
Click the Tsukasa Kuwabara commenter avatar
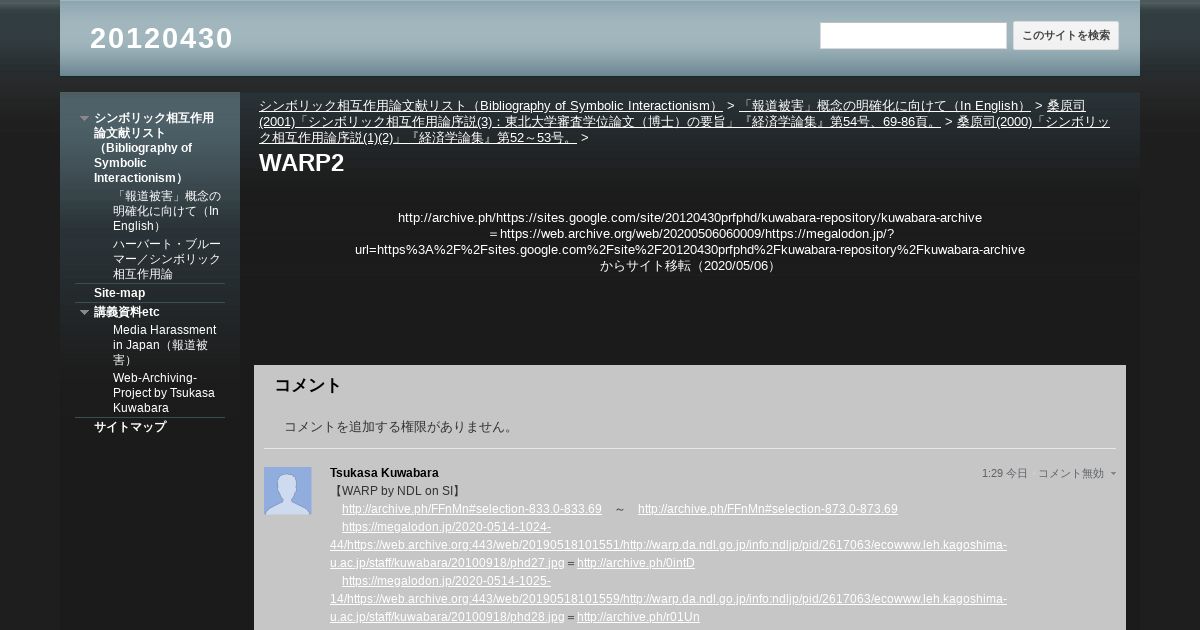click(288, 491)
